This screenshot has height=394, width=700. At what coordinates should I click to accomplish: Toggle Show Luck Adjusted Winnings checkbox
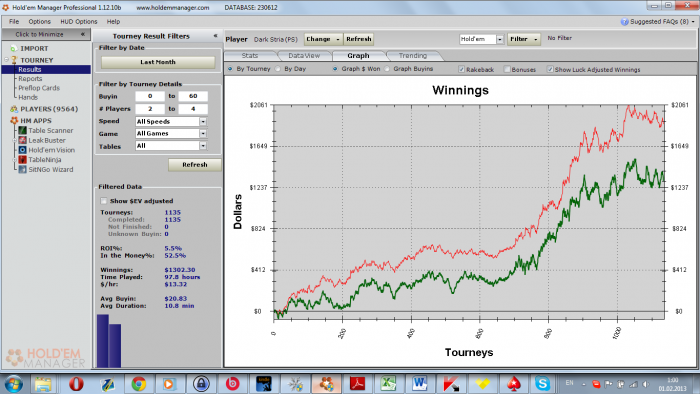(x=550, y=69)
